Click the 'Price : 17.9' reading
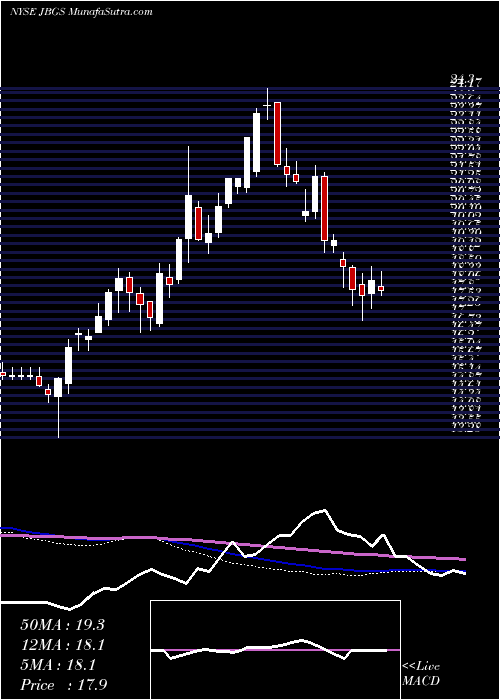This screenshot has height=700, width=500. [63, 685]
